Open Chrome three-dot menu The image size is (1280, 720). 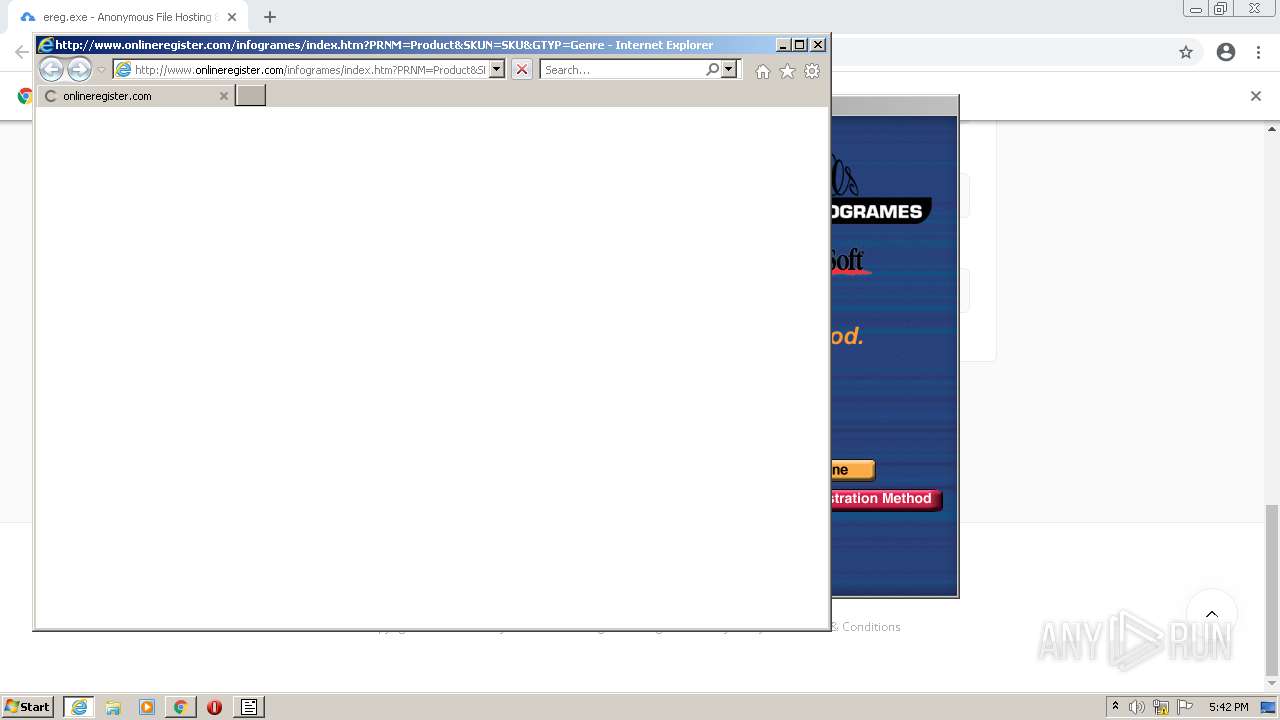click(x=1258, y=52)
